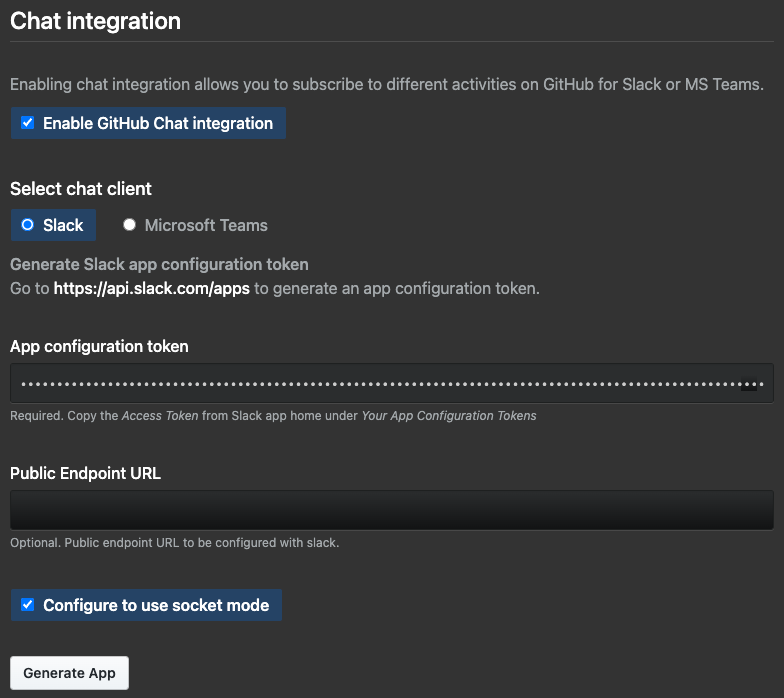Select the Slack radio button

pos(28,225)
